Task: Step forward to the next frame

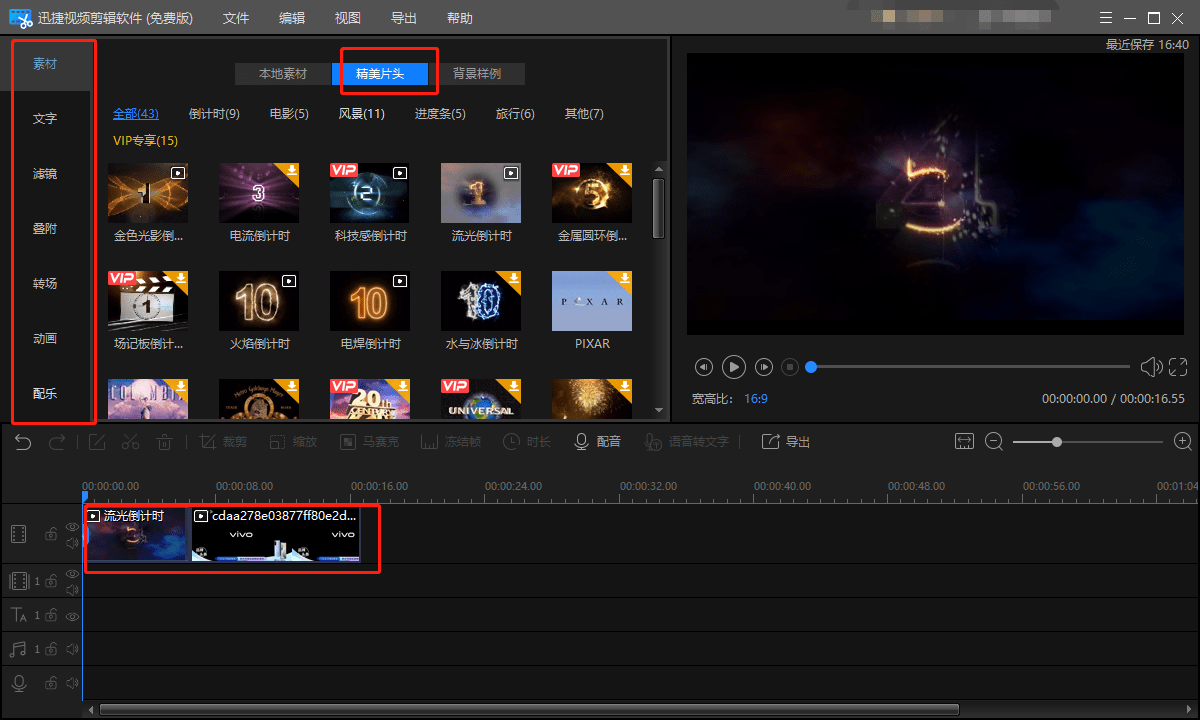Action: (x=764, y=367)
